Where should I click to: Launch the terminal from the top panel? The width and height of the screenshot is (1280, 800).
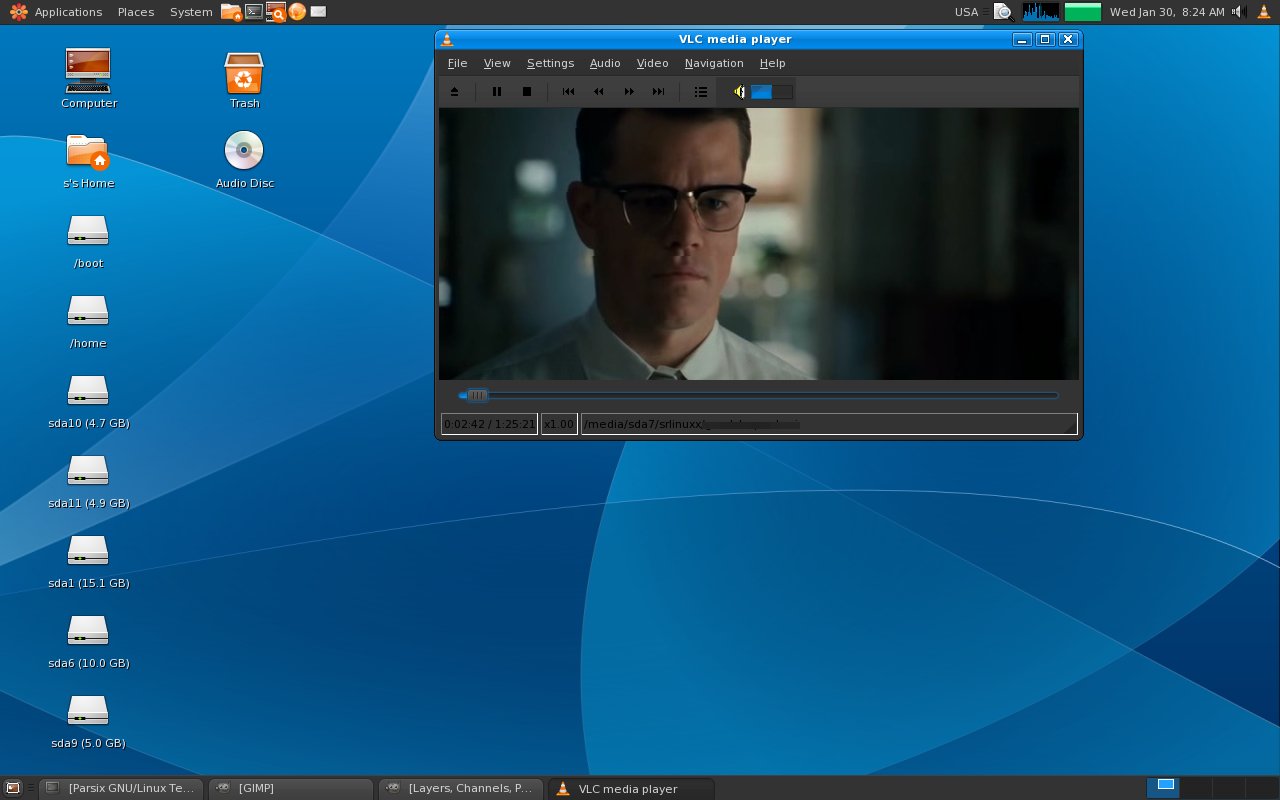pos(254,12)
